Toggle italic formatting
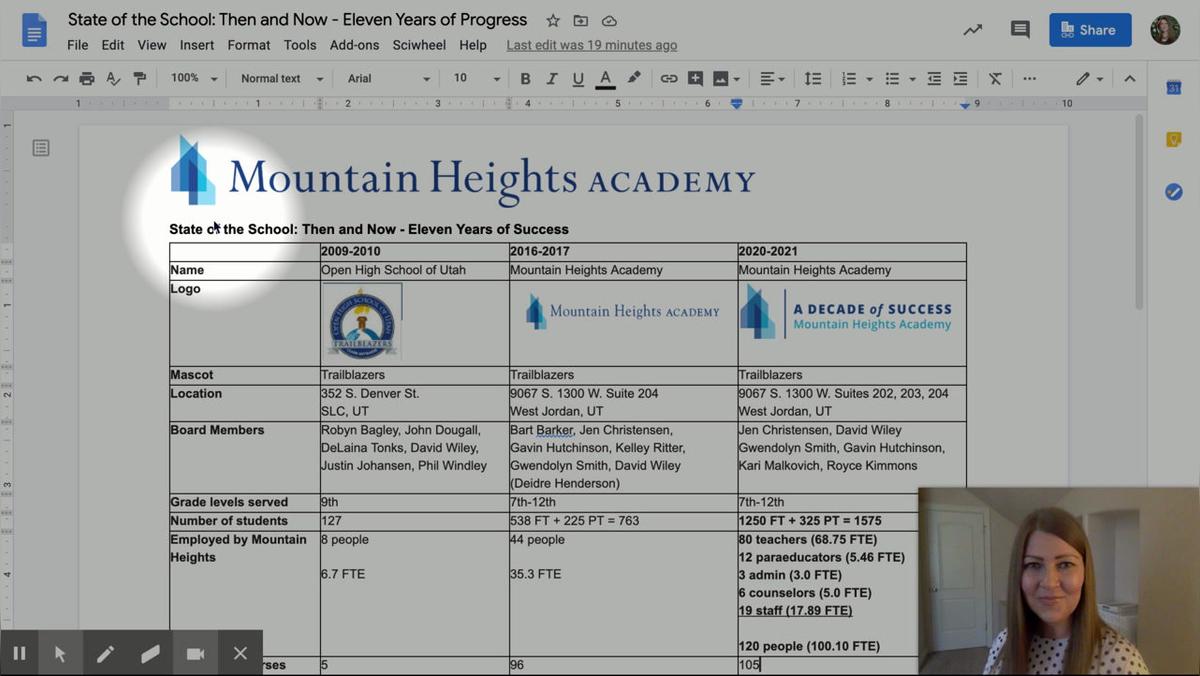 click(551, 78)
